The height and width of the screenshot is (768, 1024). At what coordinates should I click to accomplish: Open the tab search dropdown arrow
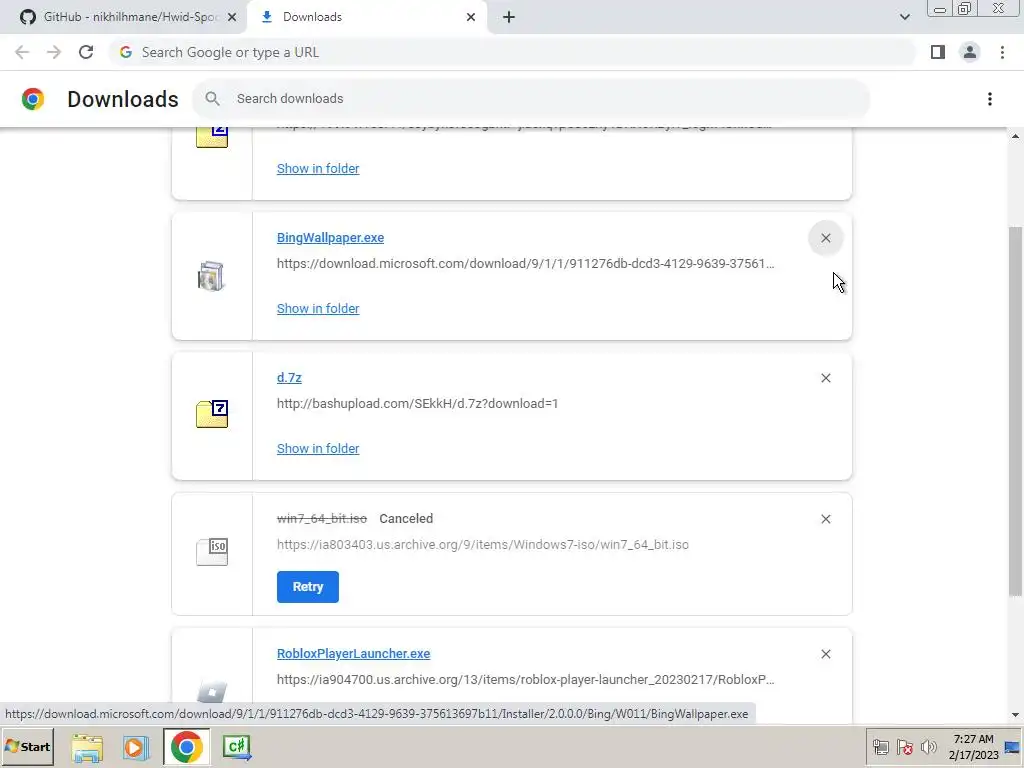(x=904, y=17)
